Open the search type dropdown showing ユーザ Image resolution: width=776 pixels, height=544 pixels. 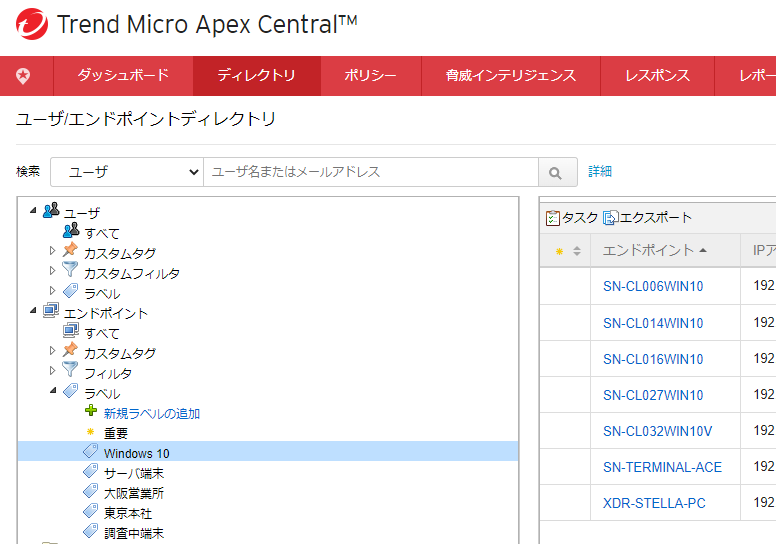coord(127,172)
